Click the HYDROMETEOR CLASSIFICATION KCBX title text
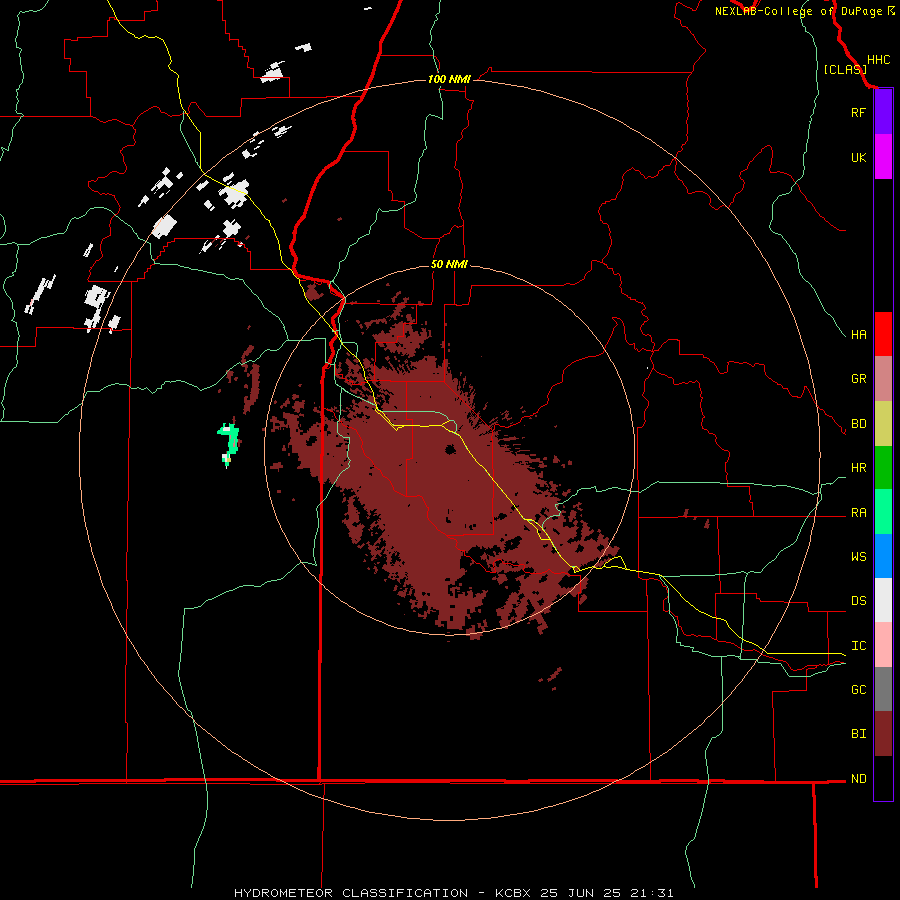 [x=453, y=893]
